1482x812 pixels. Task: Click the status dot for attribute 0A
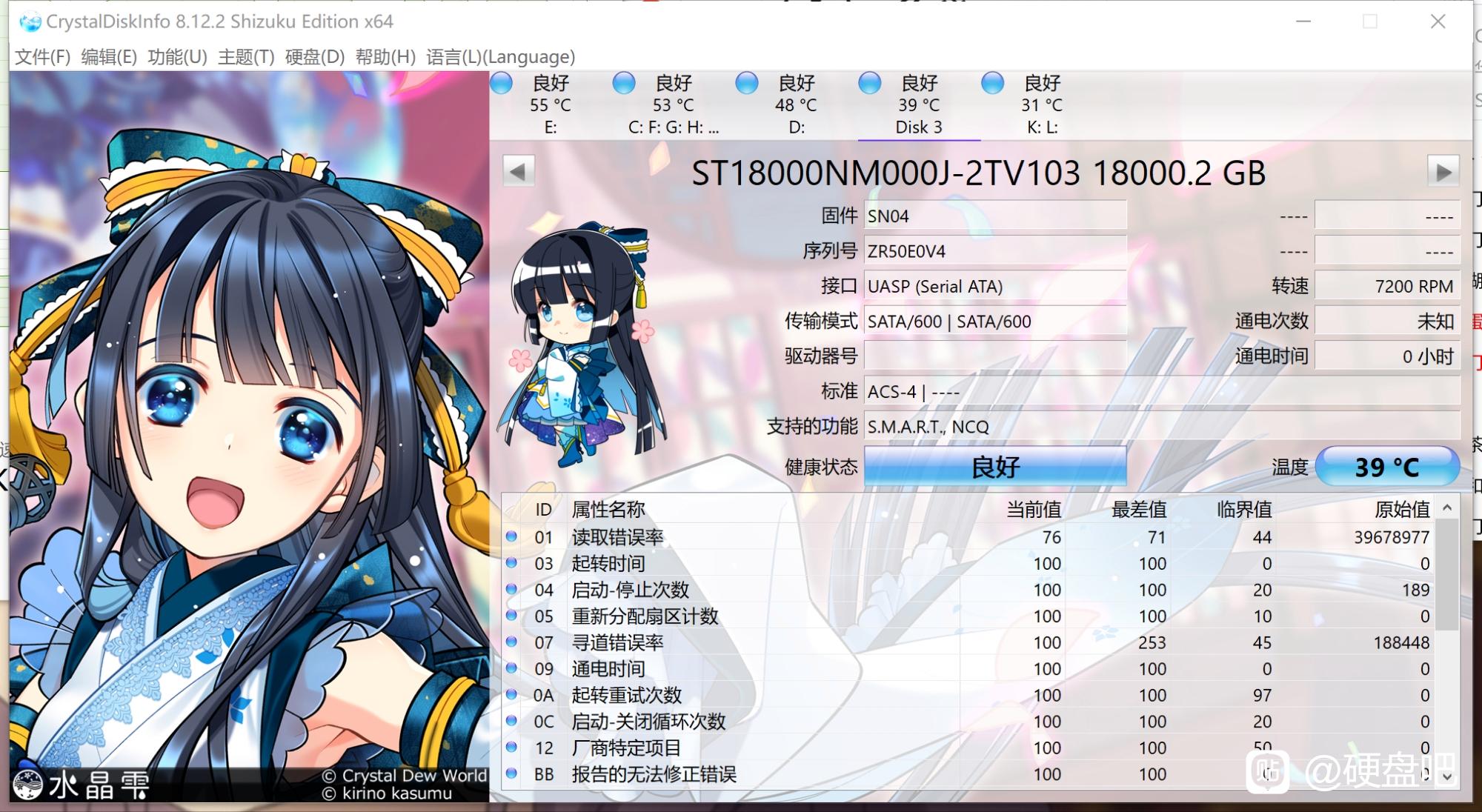[511, 694]
